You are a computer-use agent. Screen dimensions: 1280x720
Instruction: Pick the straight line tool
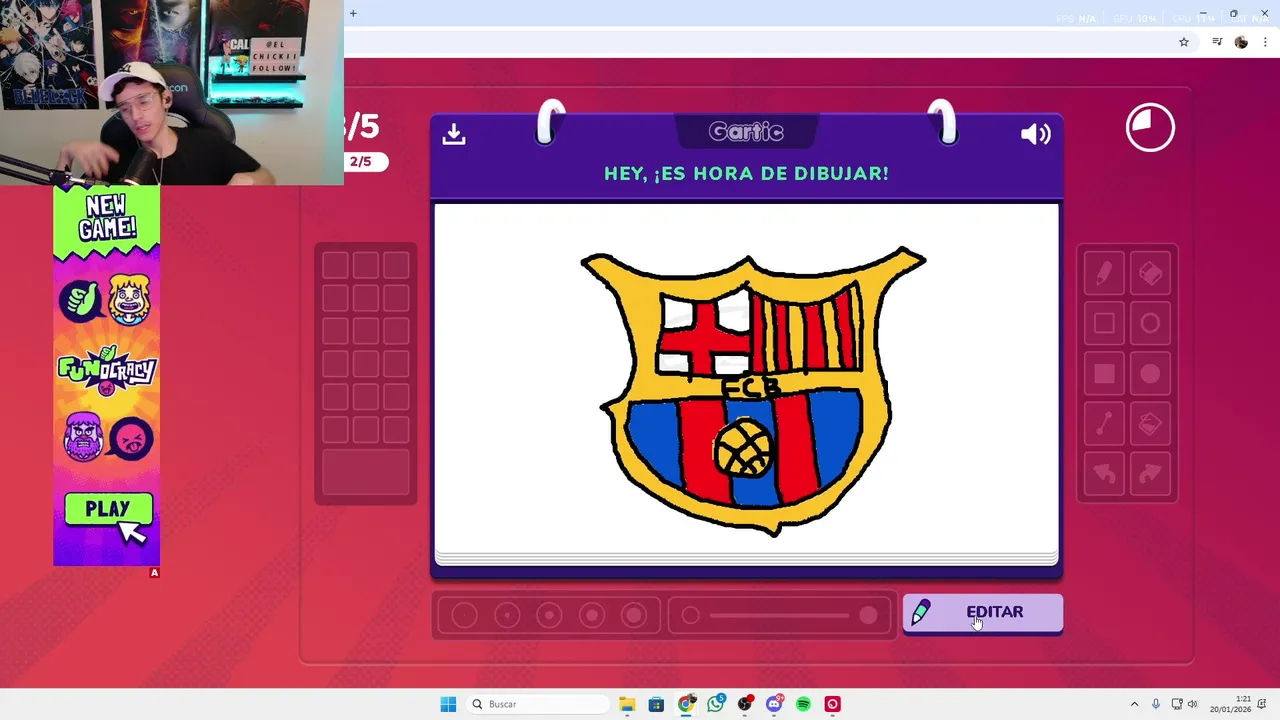(1104, 424)
